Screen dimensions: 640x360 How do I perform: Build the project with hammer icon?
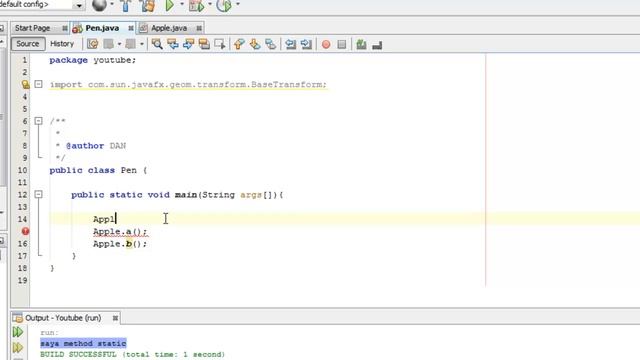[x=125, y=6]
